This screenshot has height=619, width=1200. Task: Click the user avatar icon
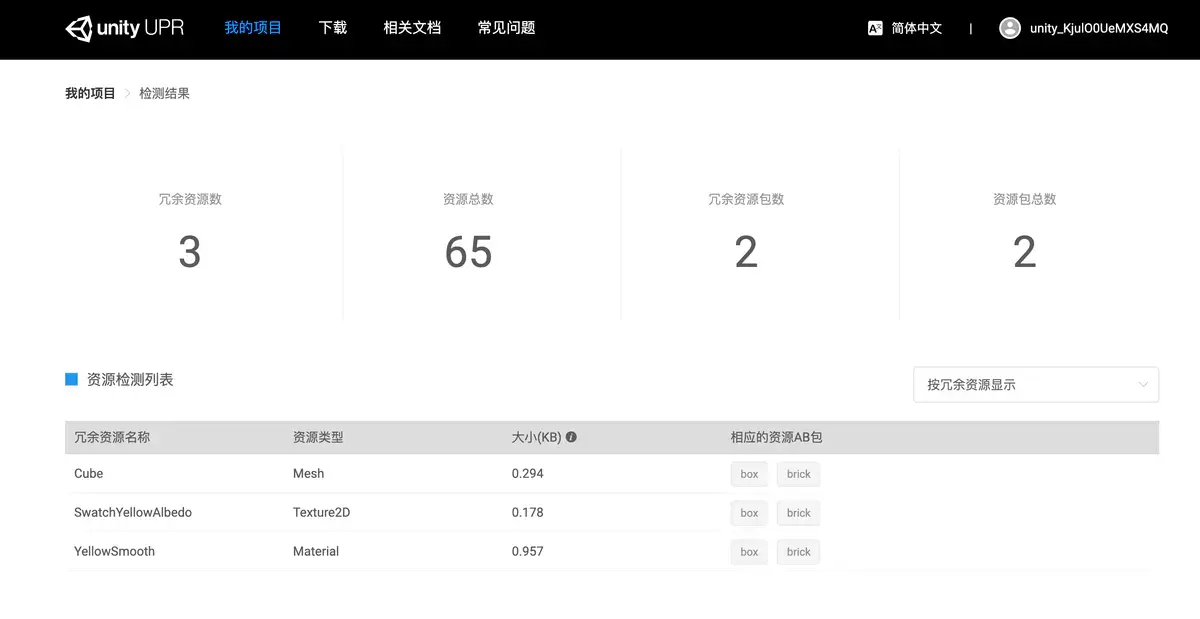pos(1009,28)
